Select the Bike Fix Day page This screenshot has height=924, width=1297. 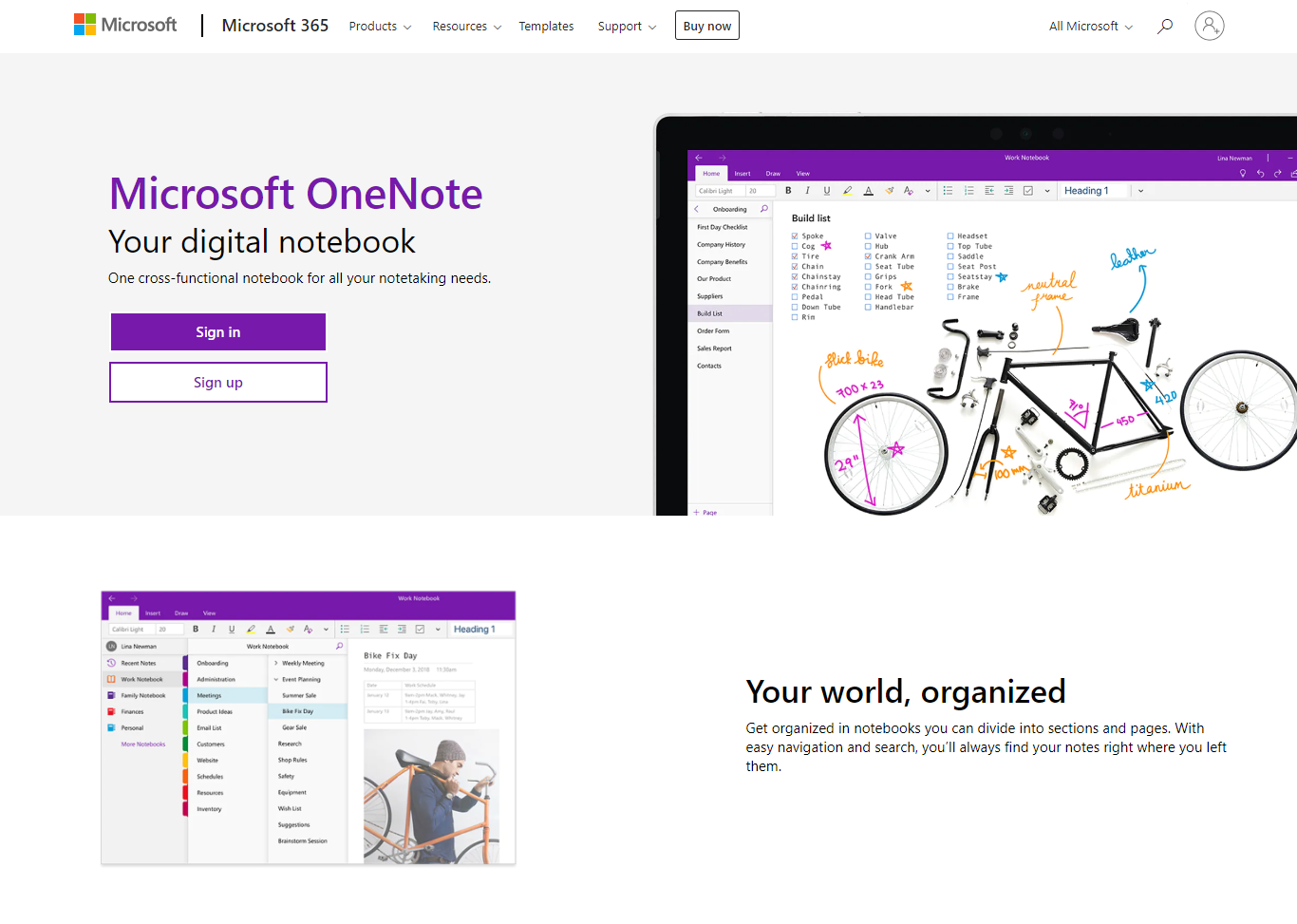[x=297, y=711]
